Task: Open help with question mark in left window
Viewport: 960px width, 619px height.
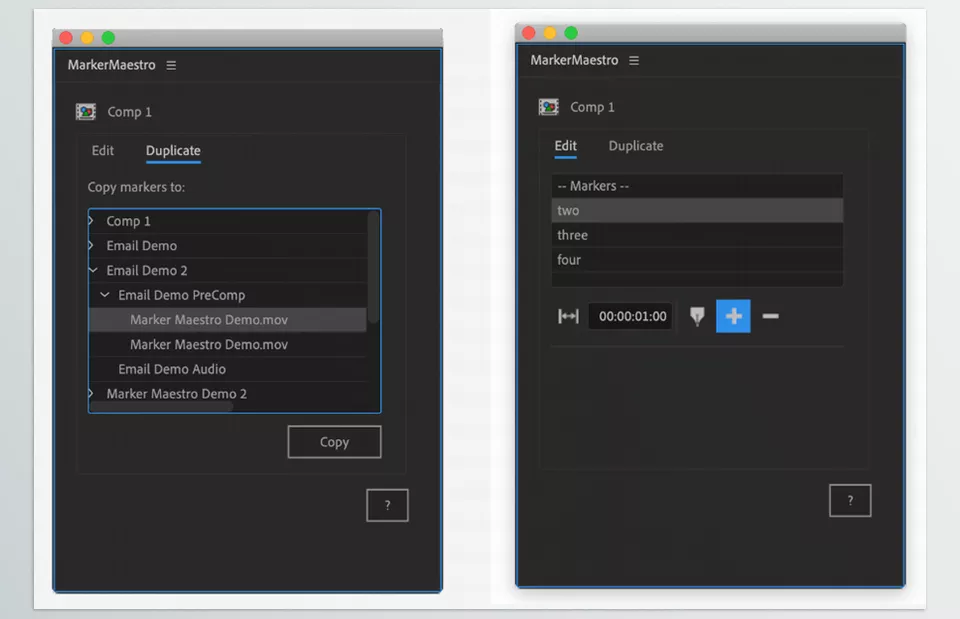Action: tap(388, 505)
